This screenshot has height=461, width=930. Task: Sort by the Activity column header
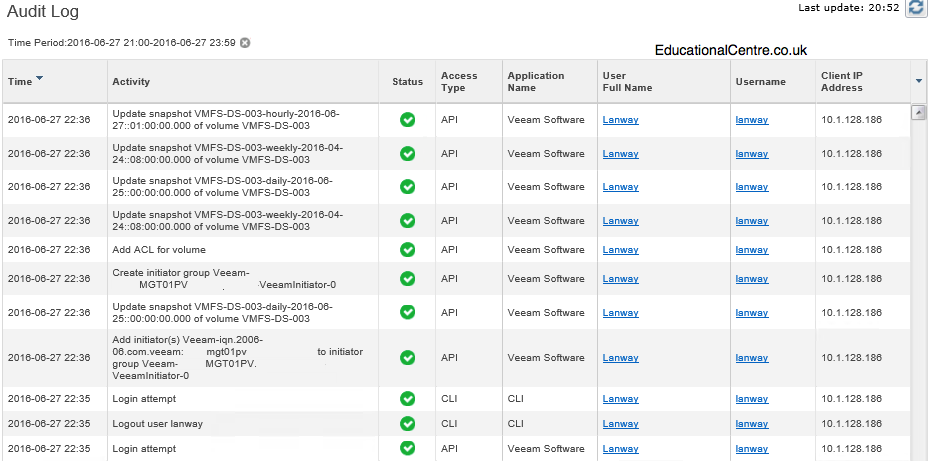[131, 81]
